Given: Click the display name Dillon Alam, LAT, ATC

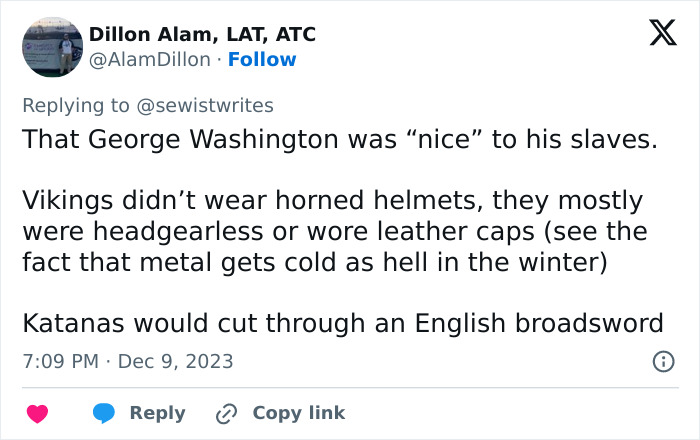Looking at the screenshot, I should [202, 34].
